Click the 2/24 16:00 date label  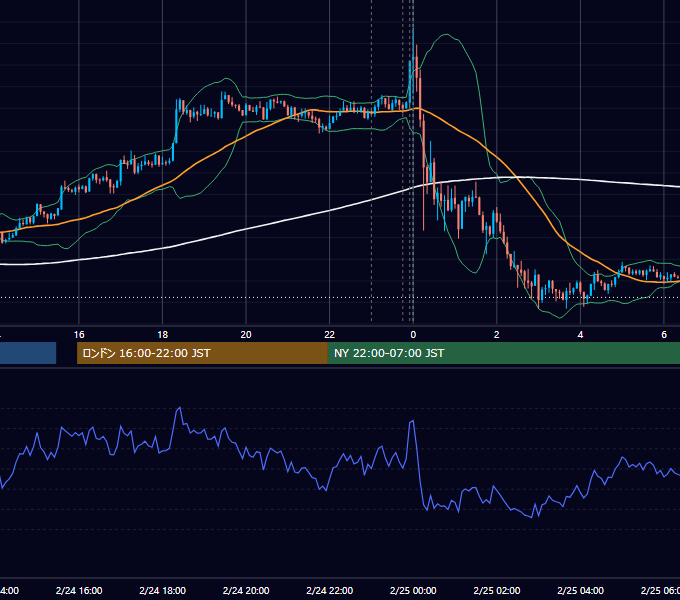[x=79, y=590]
